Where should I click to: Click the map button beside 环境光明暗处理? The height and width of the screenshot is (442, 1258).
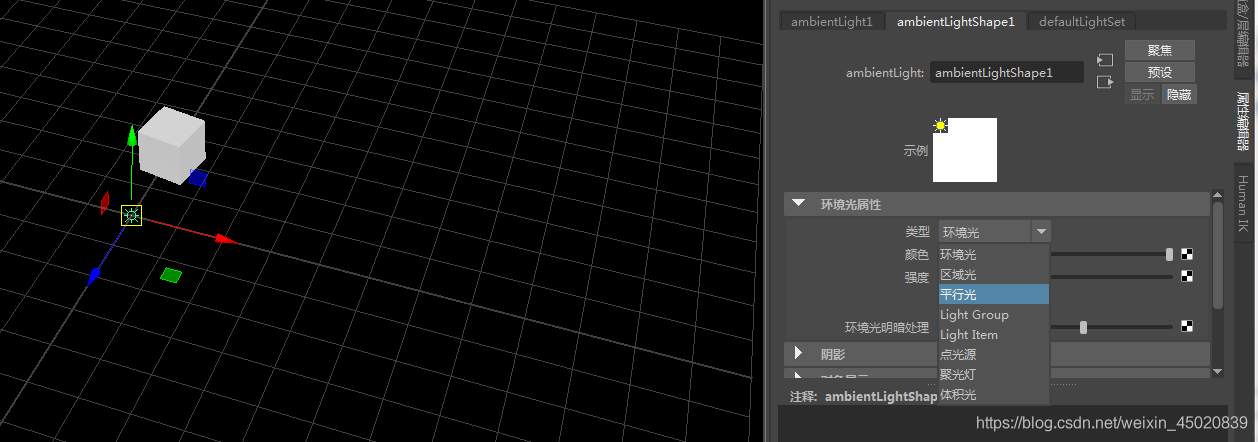click(x=1187, y=326)
